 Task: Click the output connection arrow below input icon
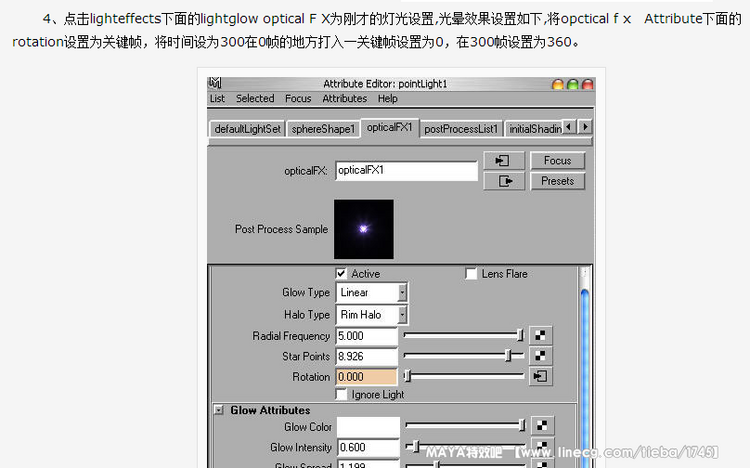click(504, 181)
